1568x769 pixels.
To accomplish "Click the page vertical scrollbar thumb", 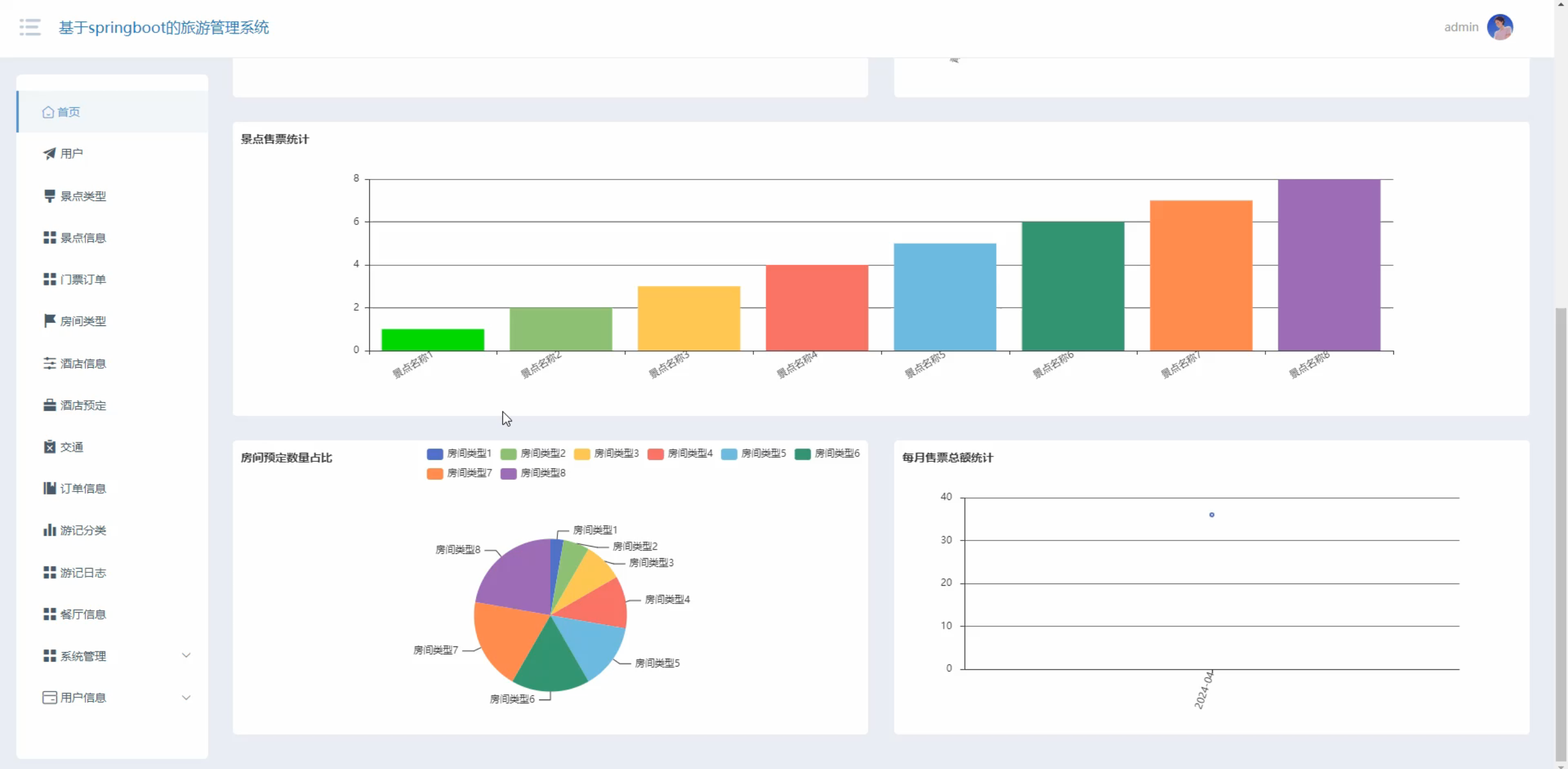I will (1561, 533).
